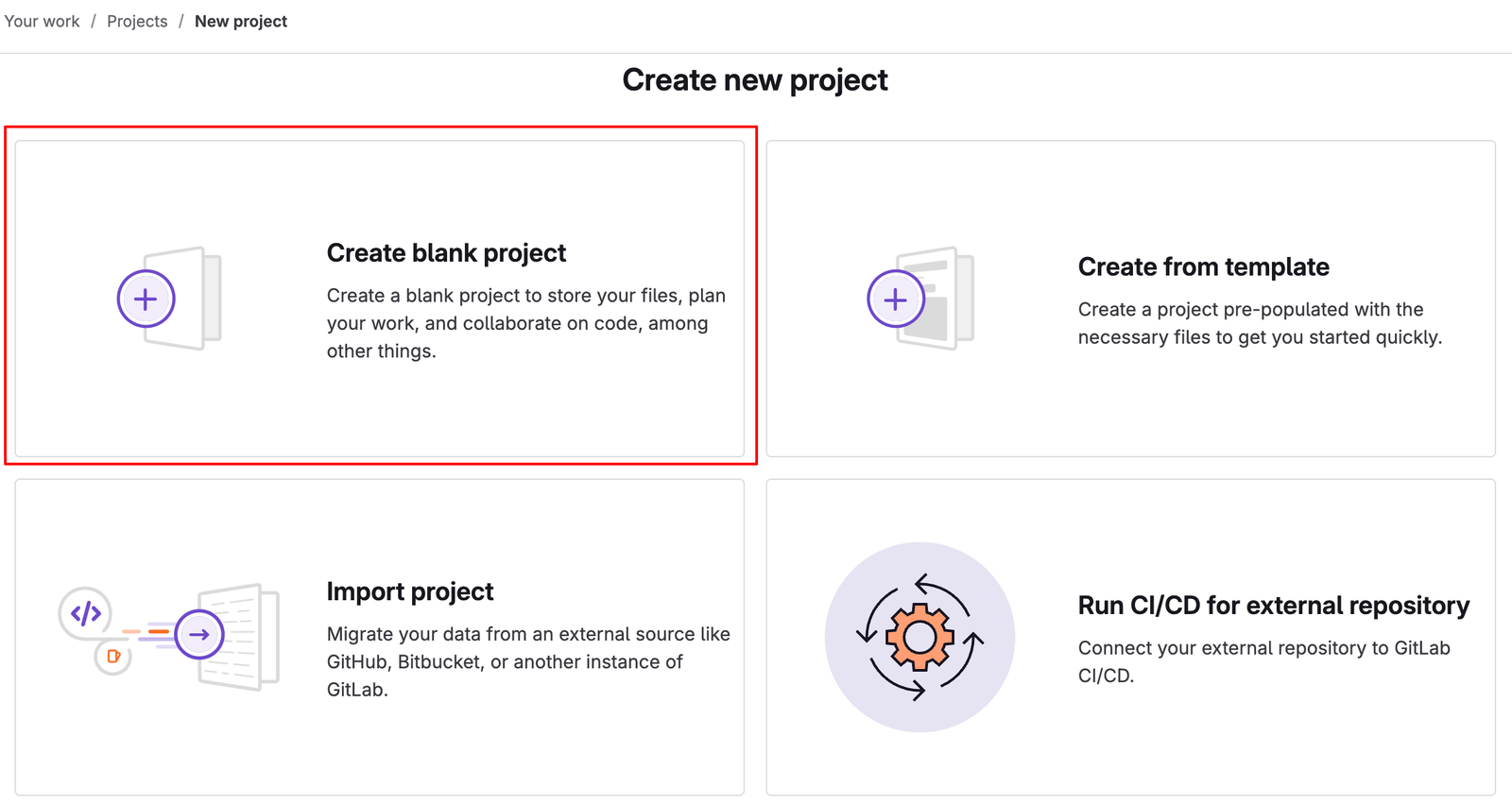The height and width of the screenshot is (805, 1512).
Task: Click the plus icon on Create from template
Action: click(x=895, y=300)
